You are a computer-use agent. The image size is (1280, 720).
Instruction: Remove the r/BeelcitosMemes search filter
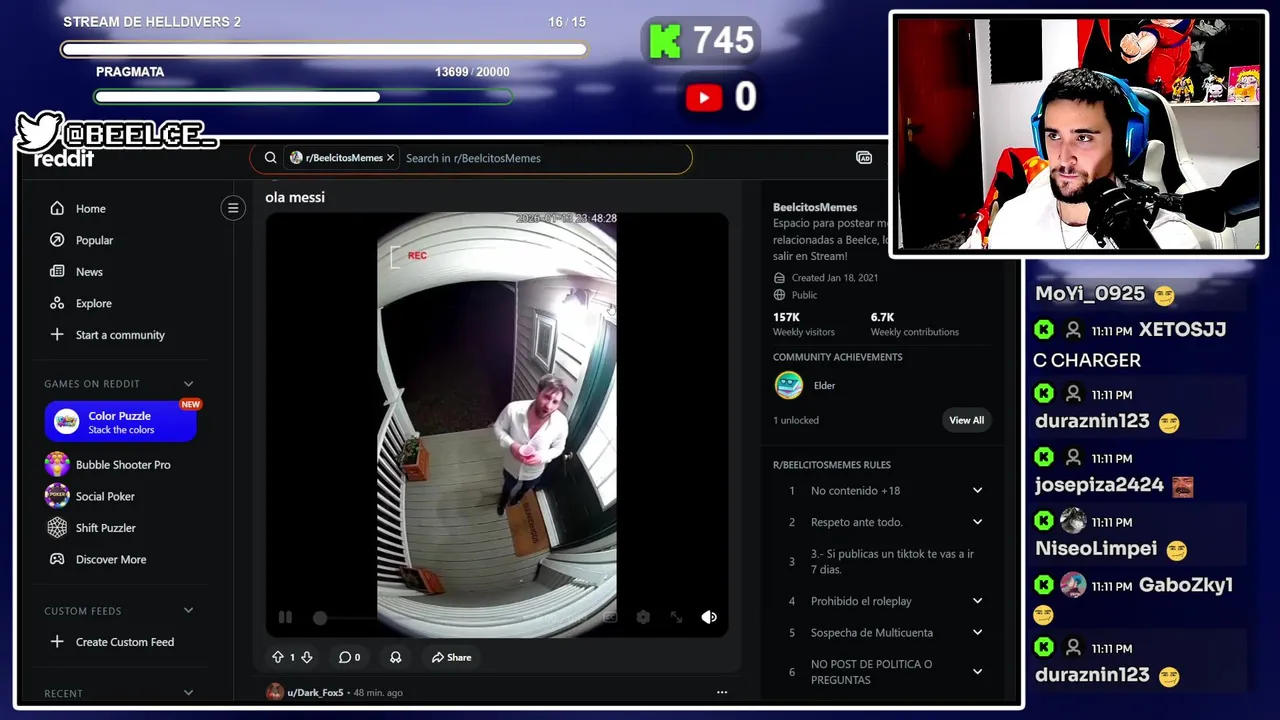pyautogui.click(x=390, y=158)
